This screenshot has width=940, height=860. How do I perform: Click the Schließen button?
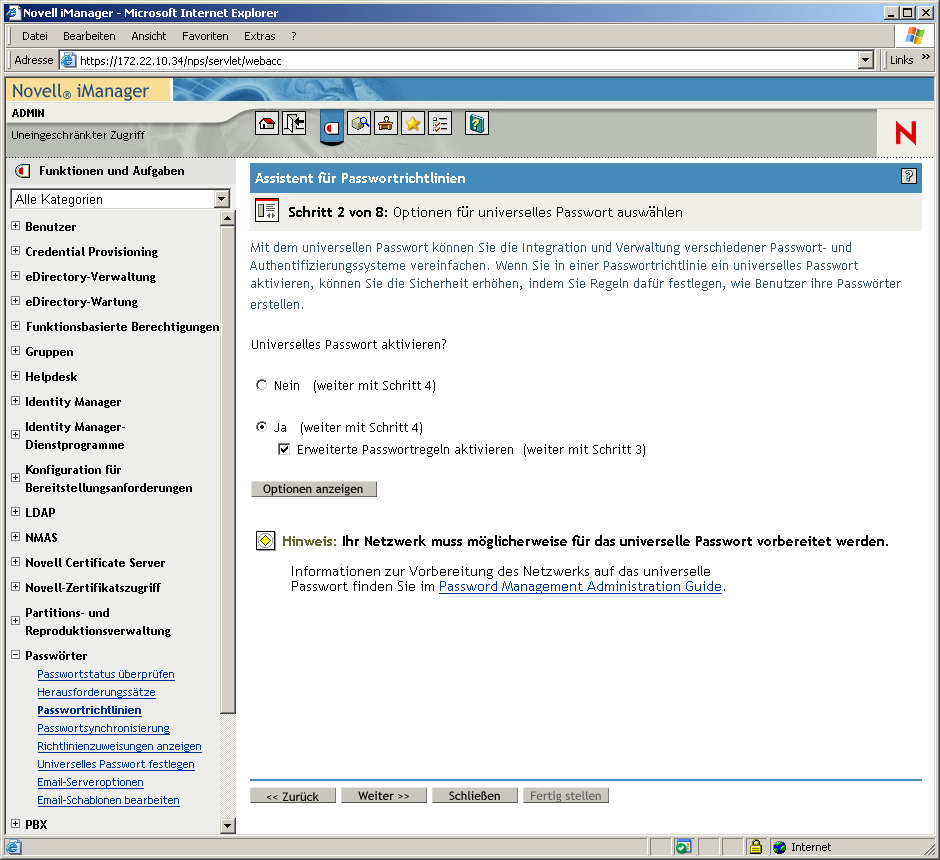(x=474, y=796)
